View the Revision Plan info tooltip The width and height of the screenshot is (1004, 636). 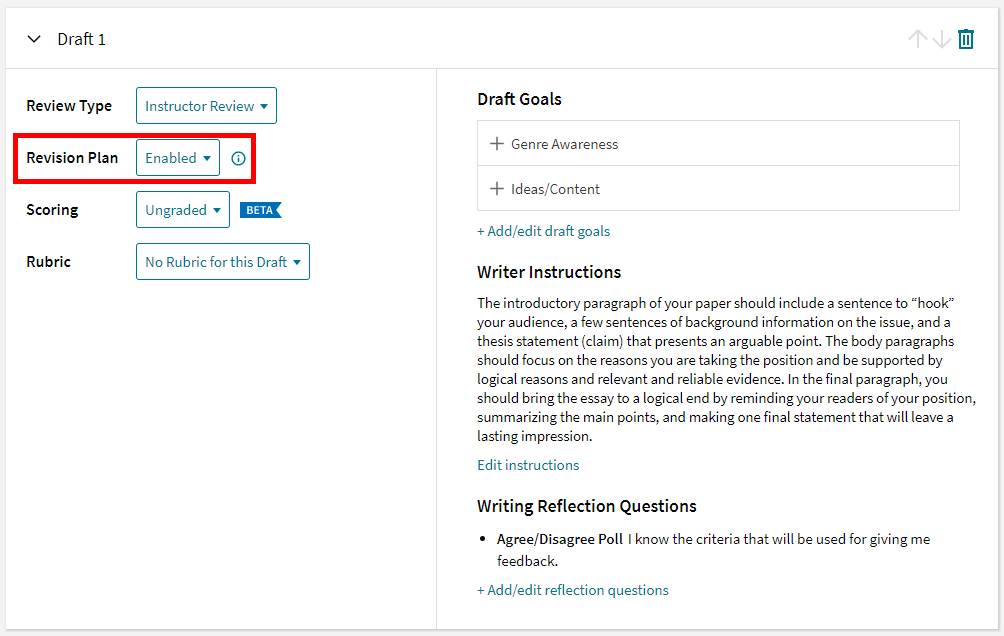(238, 157)
